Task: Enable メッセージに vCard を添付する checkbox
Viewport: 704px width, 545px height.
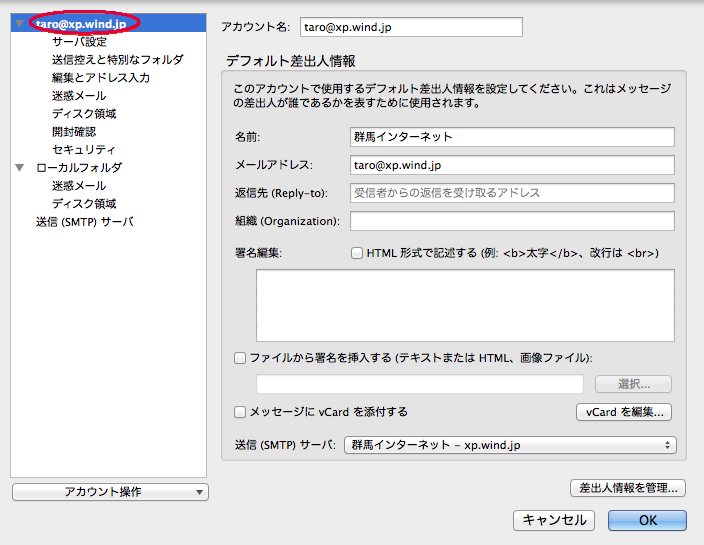Action: (x=240, y=412)
